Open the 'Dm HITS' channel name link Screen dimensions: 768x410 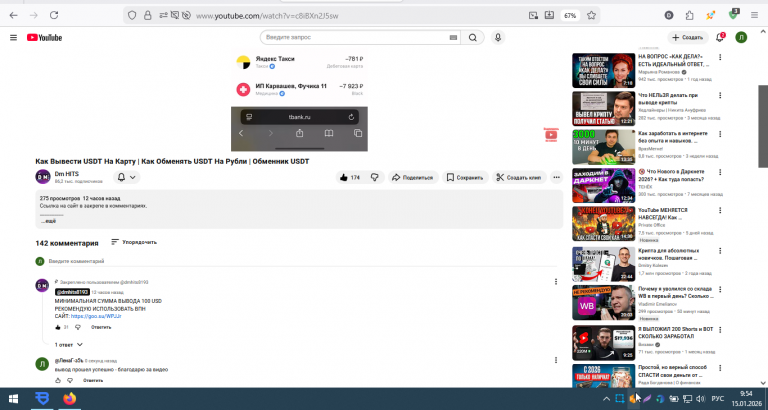(66, 174)
